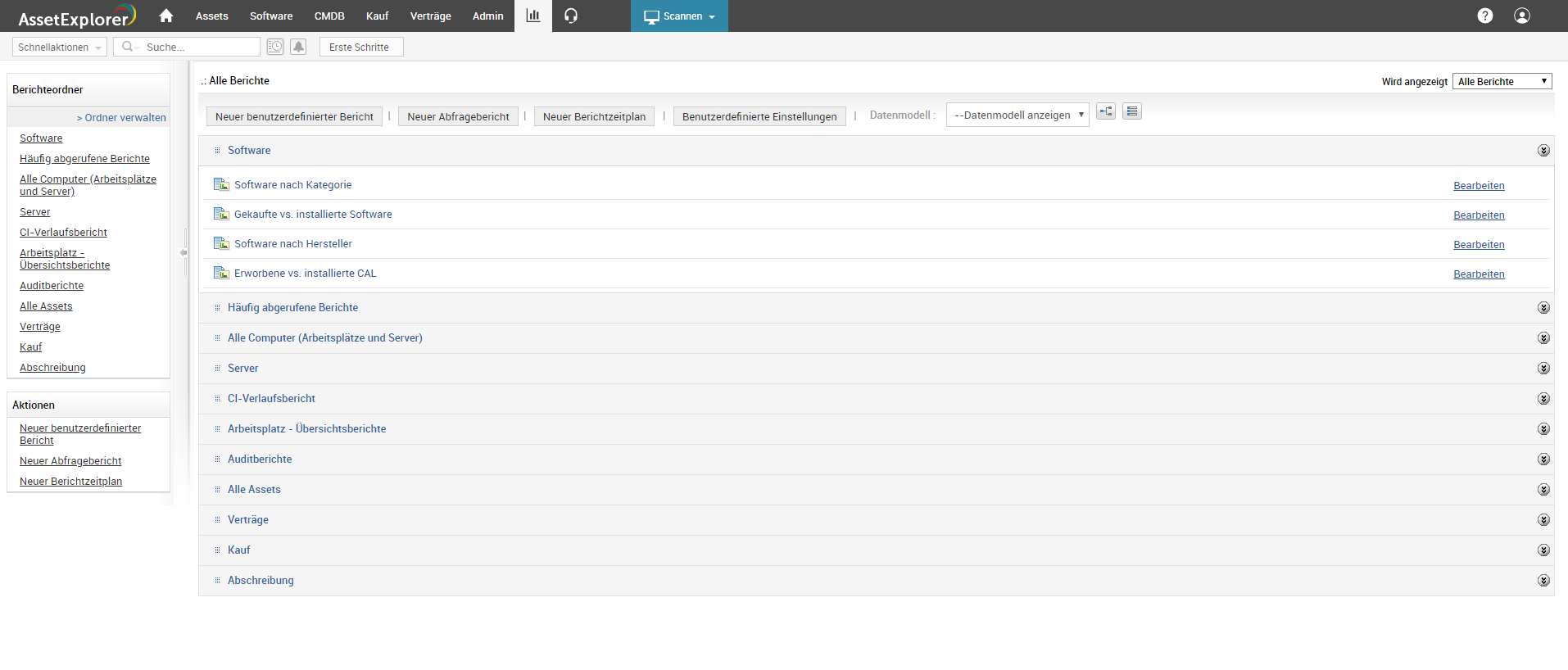Screen dimensions: 1568x670
Task: Open Abschreibung folder in sidebar
Action: 52,368
